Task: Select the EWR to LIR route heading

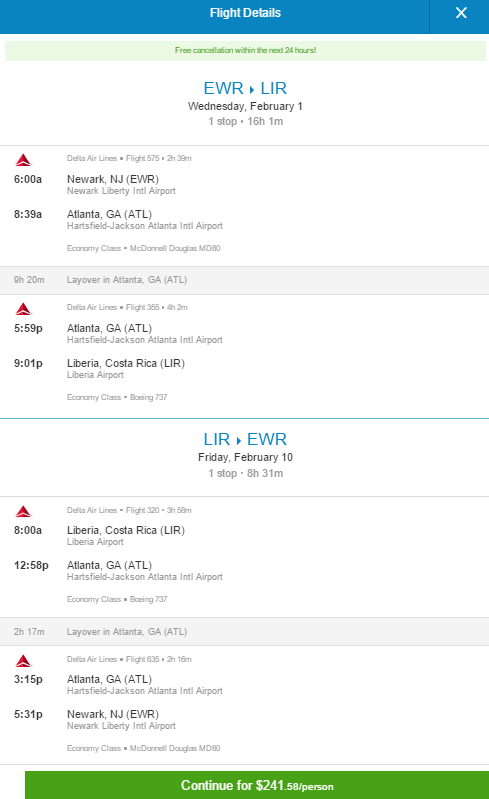Action: pos(245,88)
